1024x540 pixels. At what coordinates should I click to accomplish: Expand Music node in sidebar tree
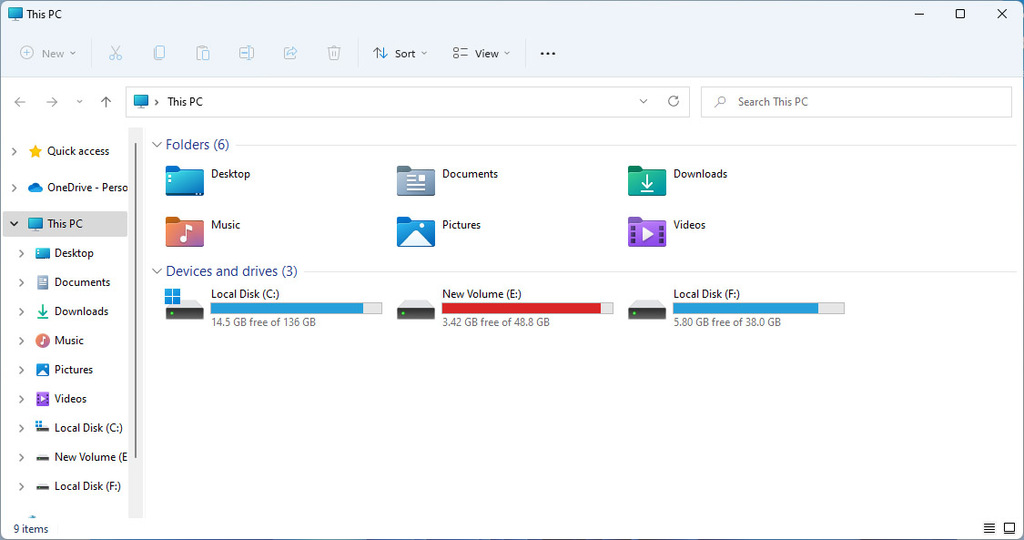point(22,341)
